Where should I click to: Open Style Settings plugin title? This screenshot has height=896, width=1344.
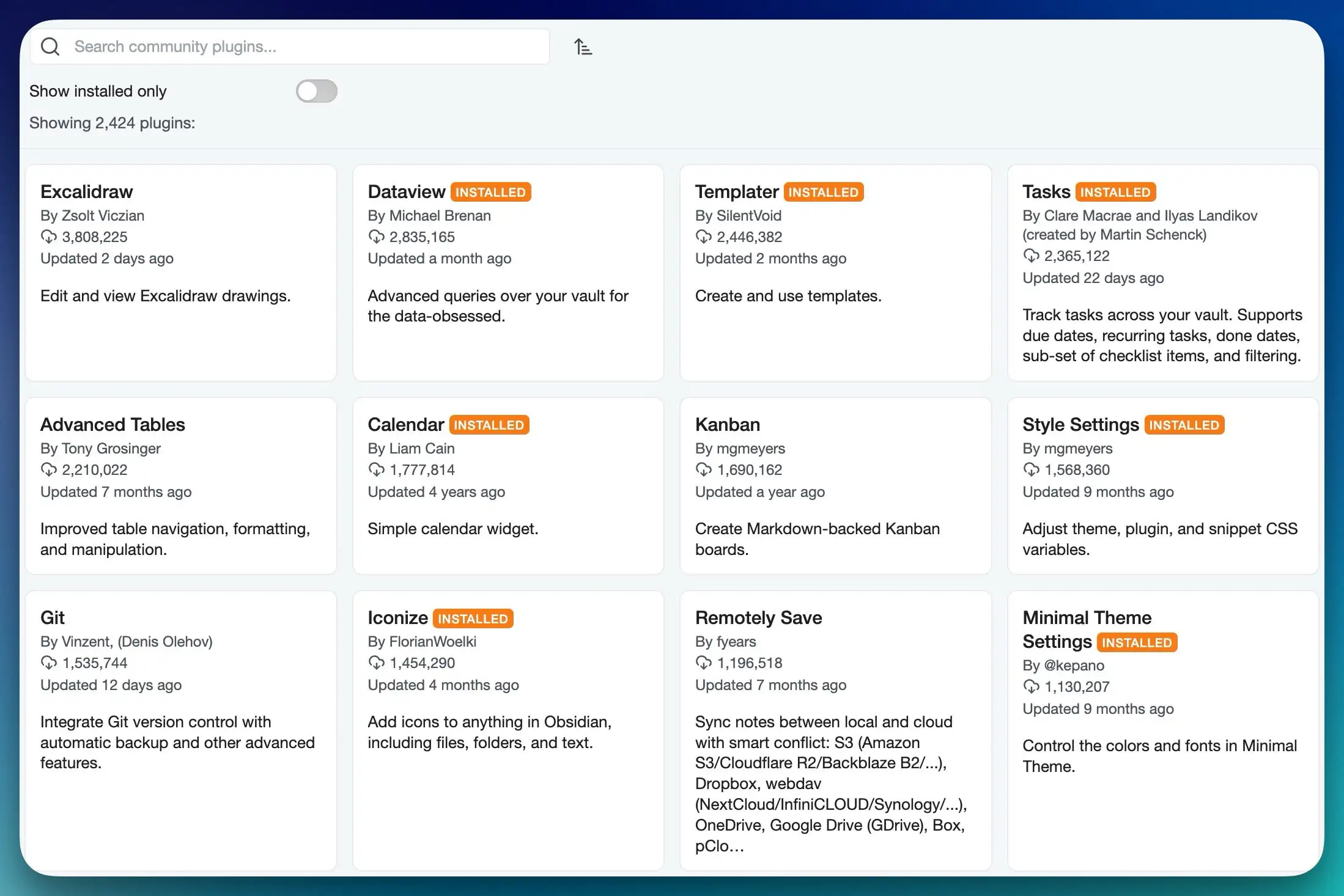(x=1080, y=424)
